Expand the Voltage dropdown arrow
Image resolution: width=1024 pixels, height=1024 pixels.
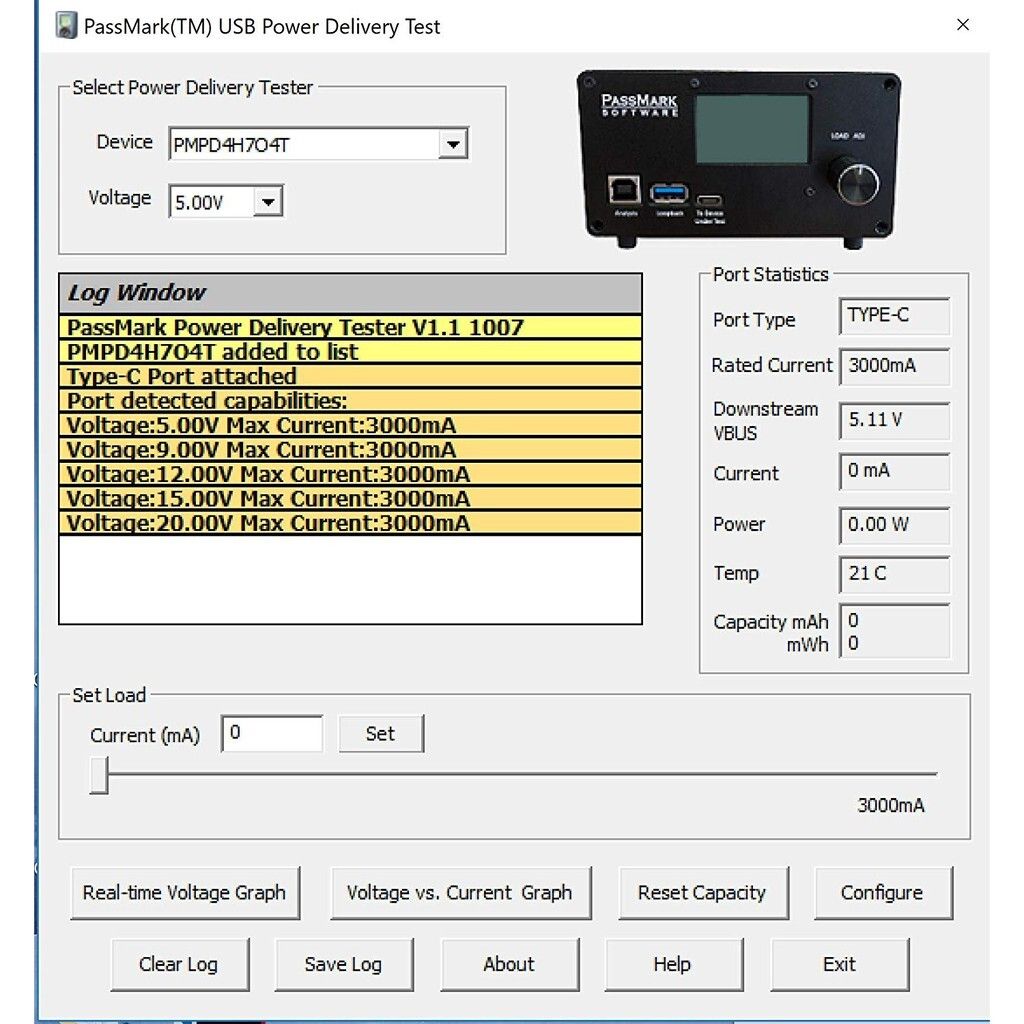coord(267,203)
